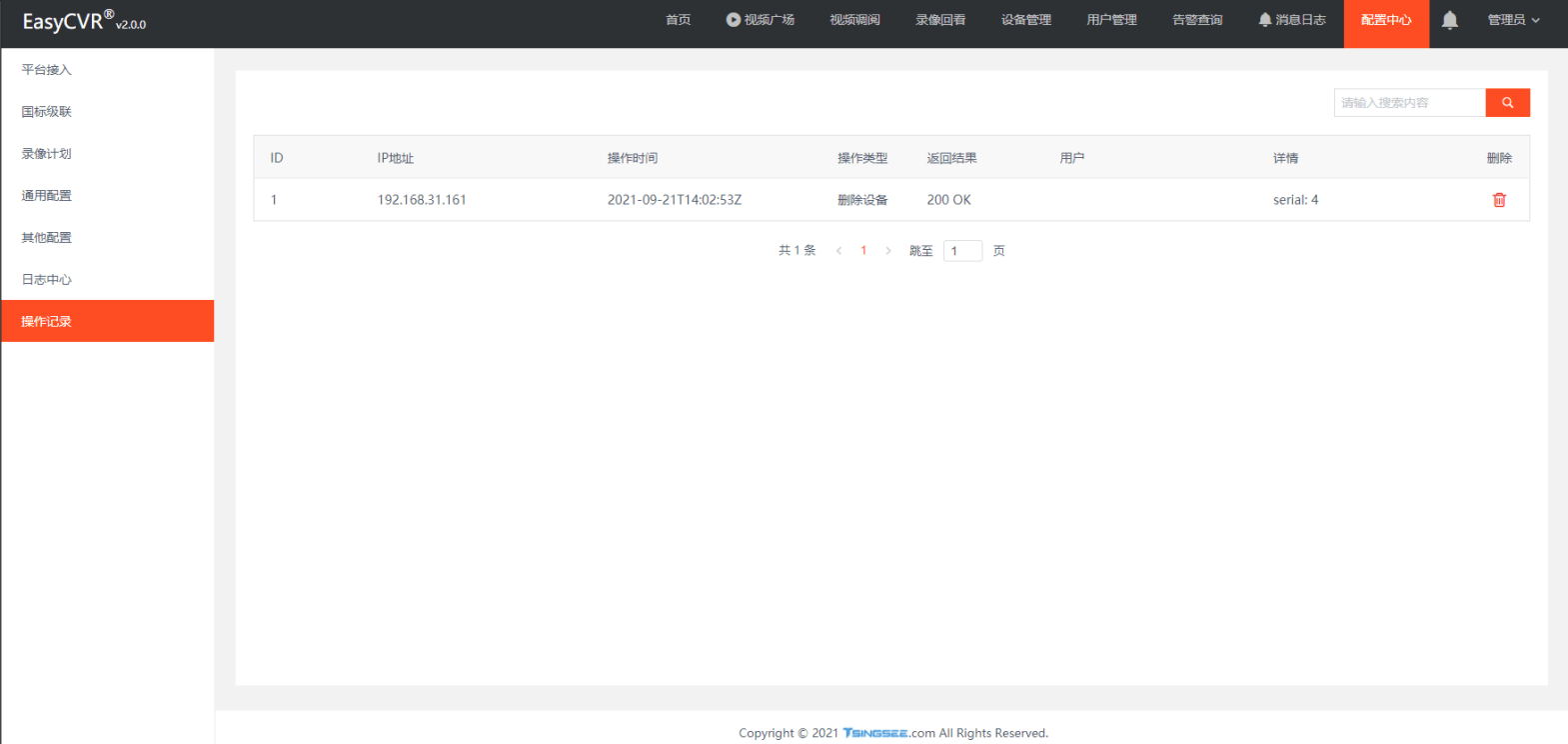This screenshot has height=744, width=1568.
Task: Delete the log entry with trash icon
Action: (1498, 200)
